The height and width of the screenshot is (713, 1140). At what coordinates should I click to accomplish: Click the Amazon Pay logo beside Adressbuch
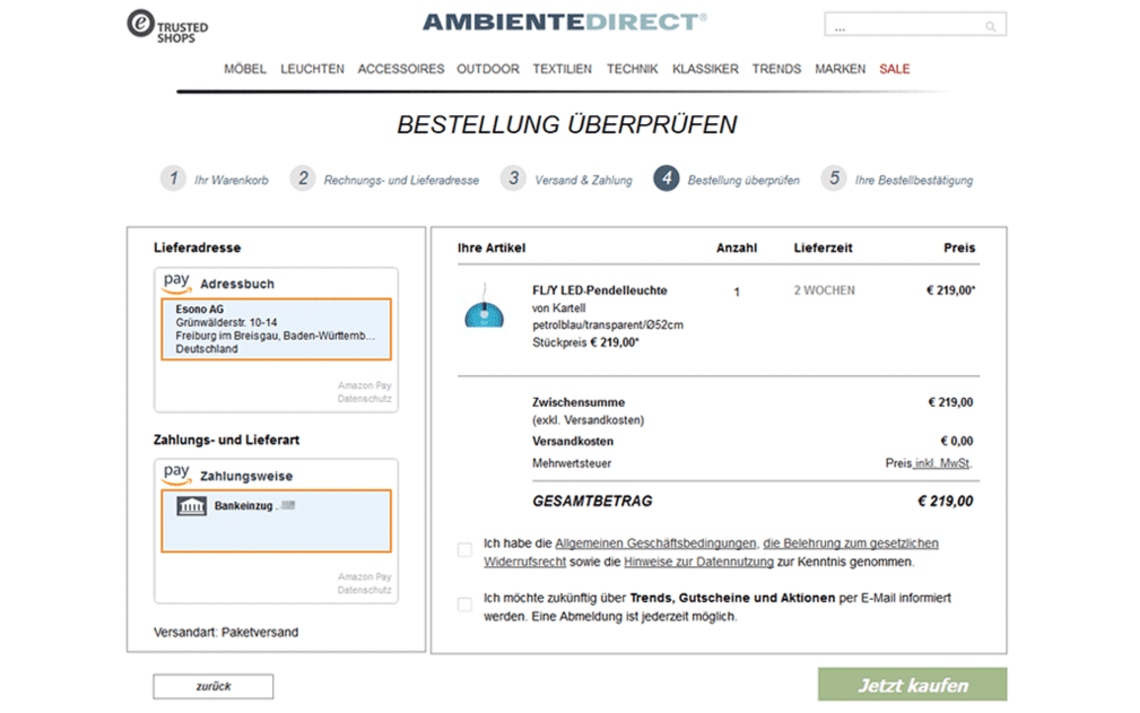[x=177, y=283]
